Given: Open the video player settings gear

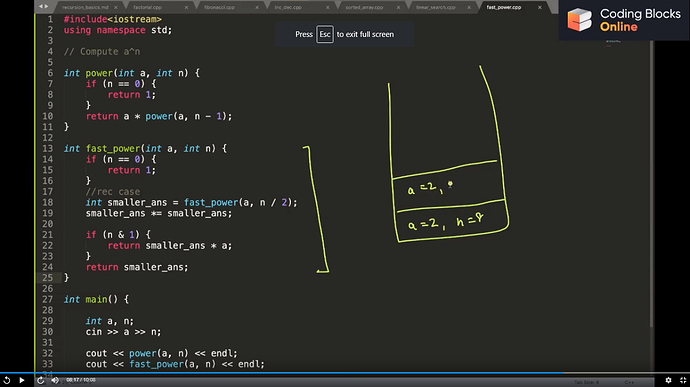Looking at the screenshot, I should 668,380.
